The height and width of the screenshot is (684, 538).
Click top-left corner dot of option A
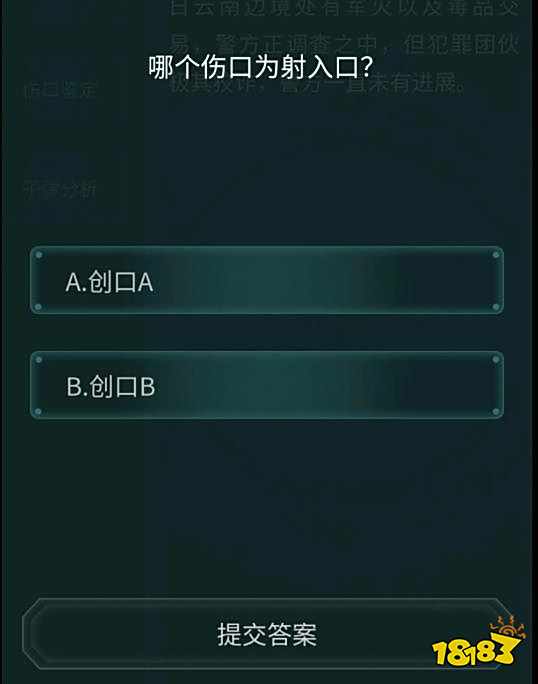[x=39, y=255]
